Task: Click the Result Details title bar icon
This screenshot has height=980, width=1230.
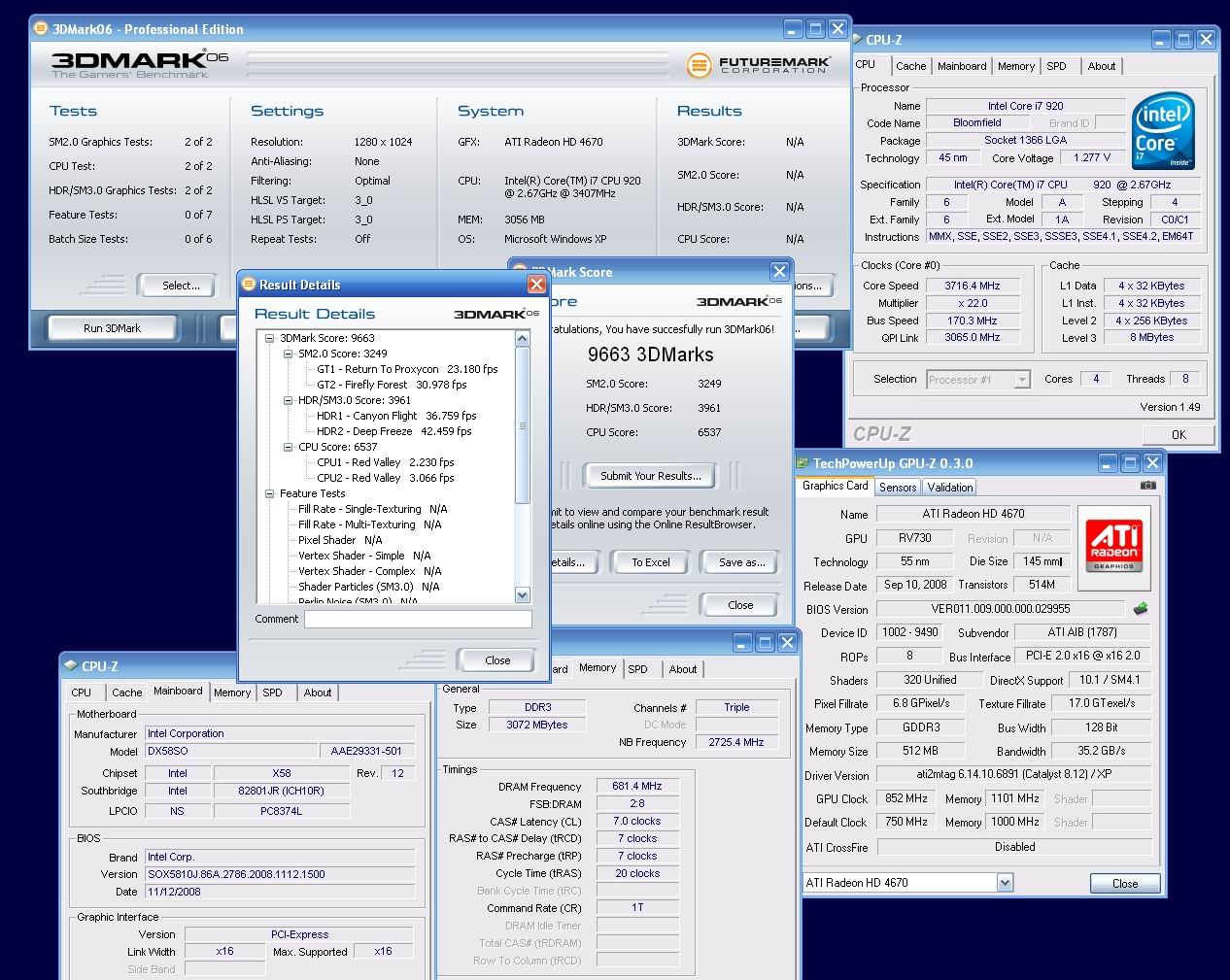Action: pyautogui.click(x=249, y=284)
